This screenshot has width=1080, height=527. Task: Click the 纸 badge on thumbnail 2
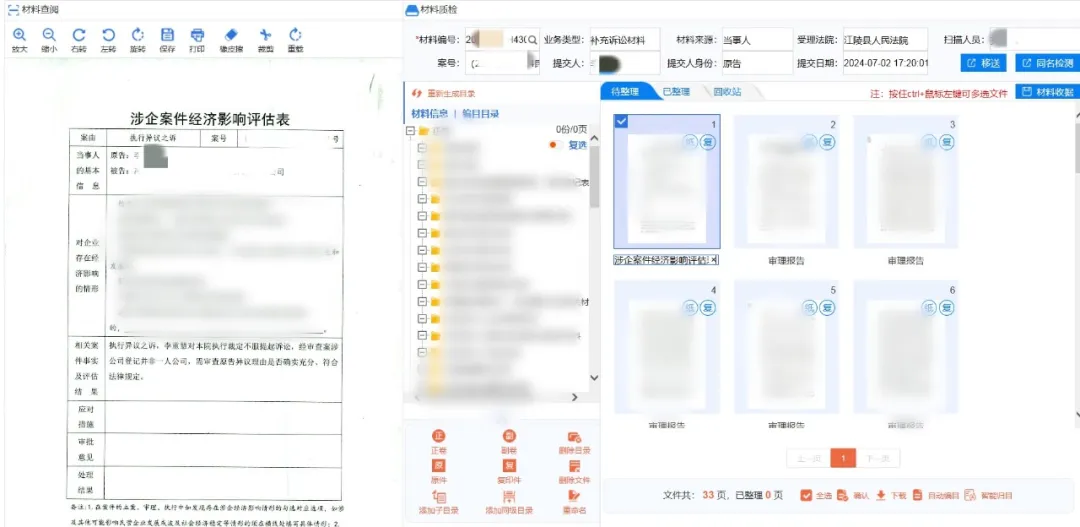tap(810, 143)
